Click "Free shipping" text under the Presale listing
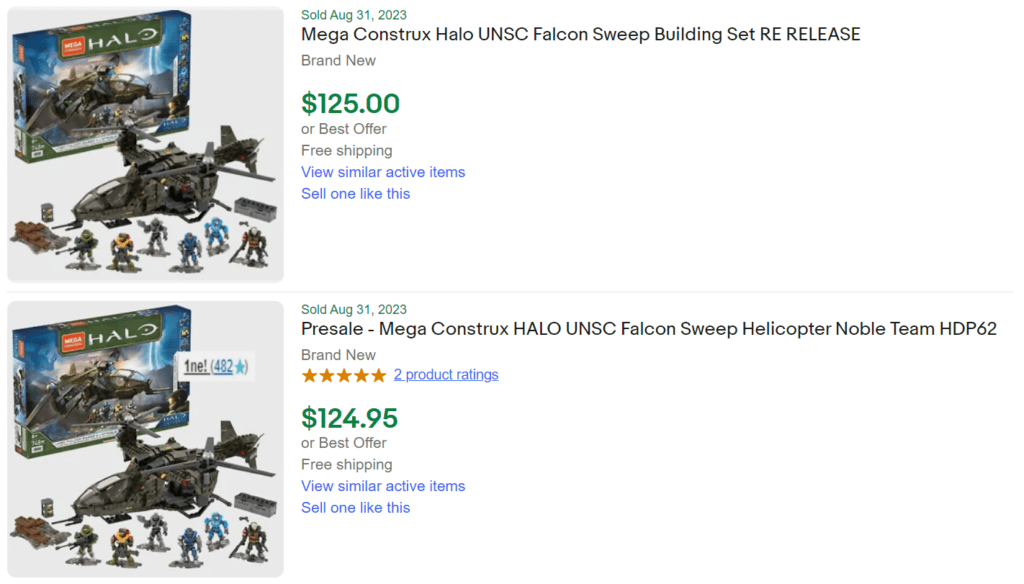 click(346, 464)
